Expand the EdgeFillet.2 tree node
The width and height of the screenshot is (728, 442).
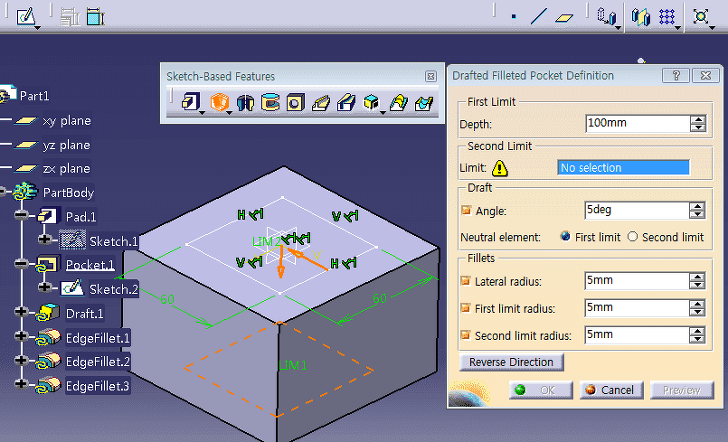(21, 360)
